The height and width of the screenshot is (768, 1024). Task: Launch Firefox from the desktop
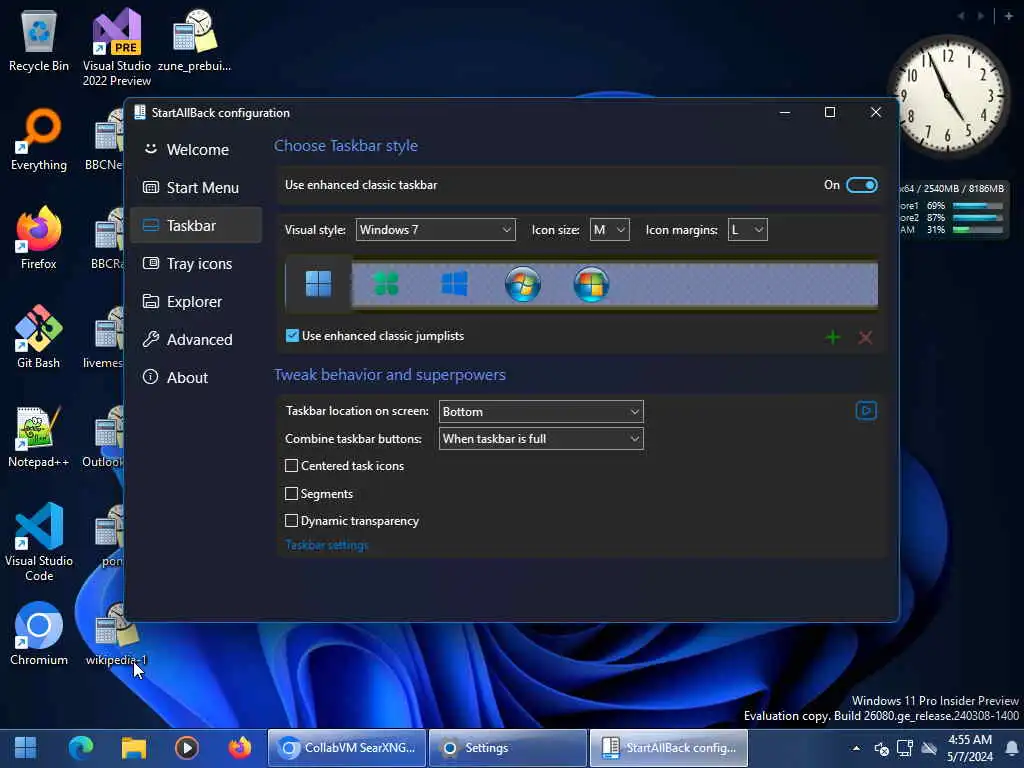39,238
